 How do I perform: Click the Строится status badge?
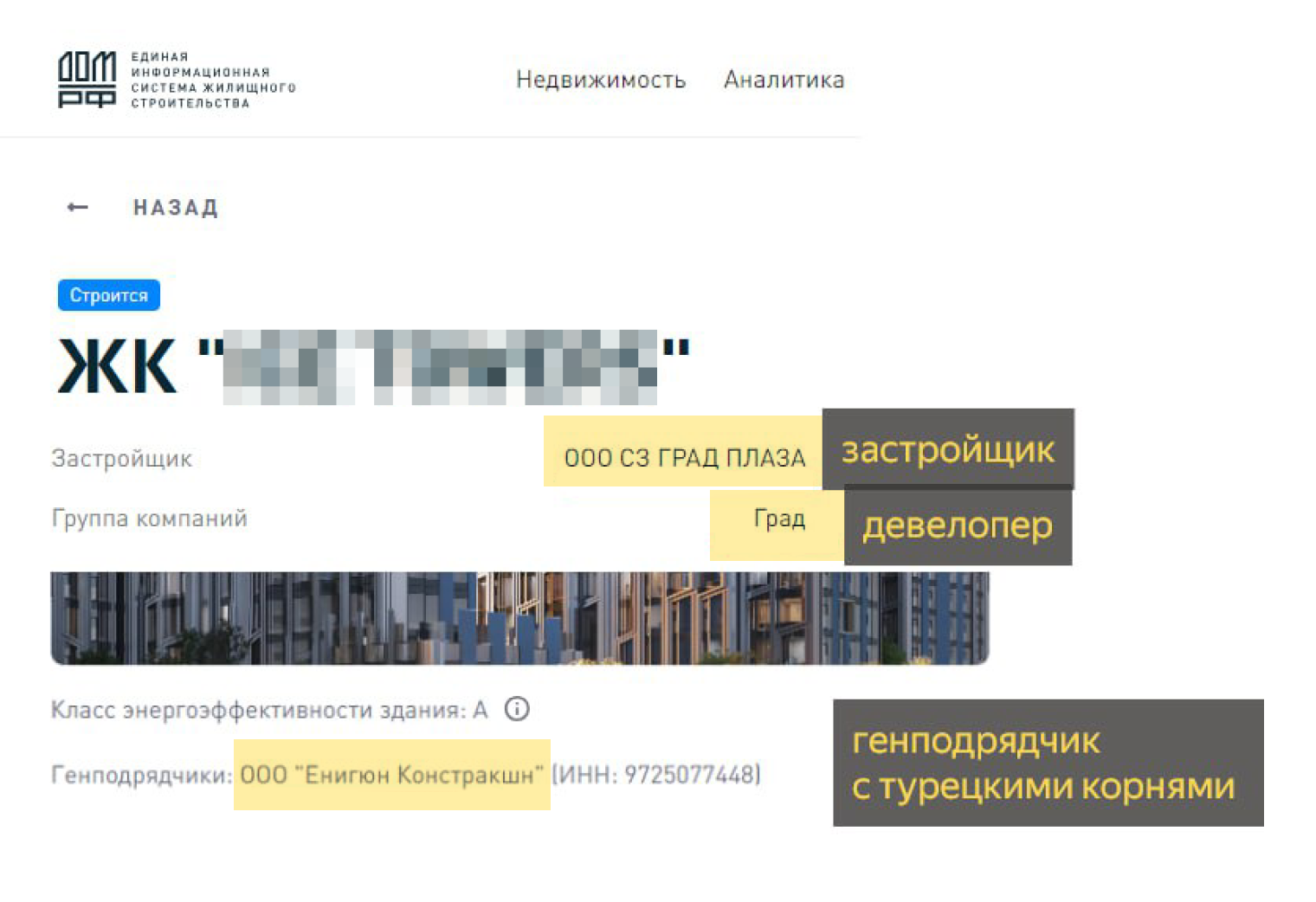pyautogui.click(x=109, y=295)
